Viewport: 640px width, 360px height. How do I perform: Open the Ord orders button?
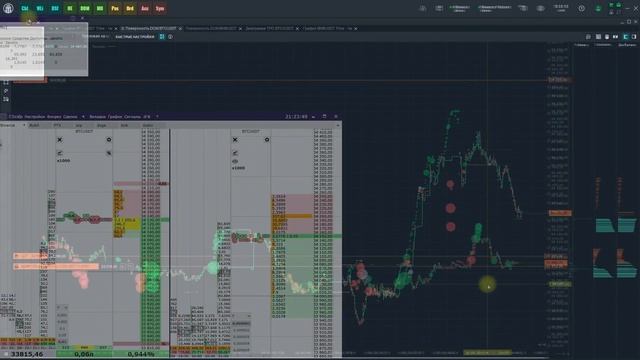point(130,8)
